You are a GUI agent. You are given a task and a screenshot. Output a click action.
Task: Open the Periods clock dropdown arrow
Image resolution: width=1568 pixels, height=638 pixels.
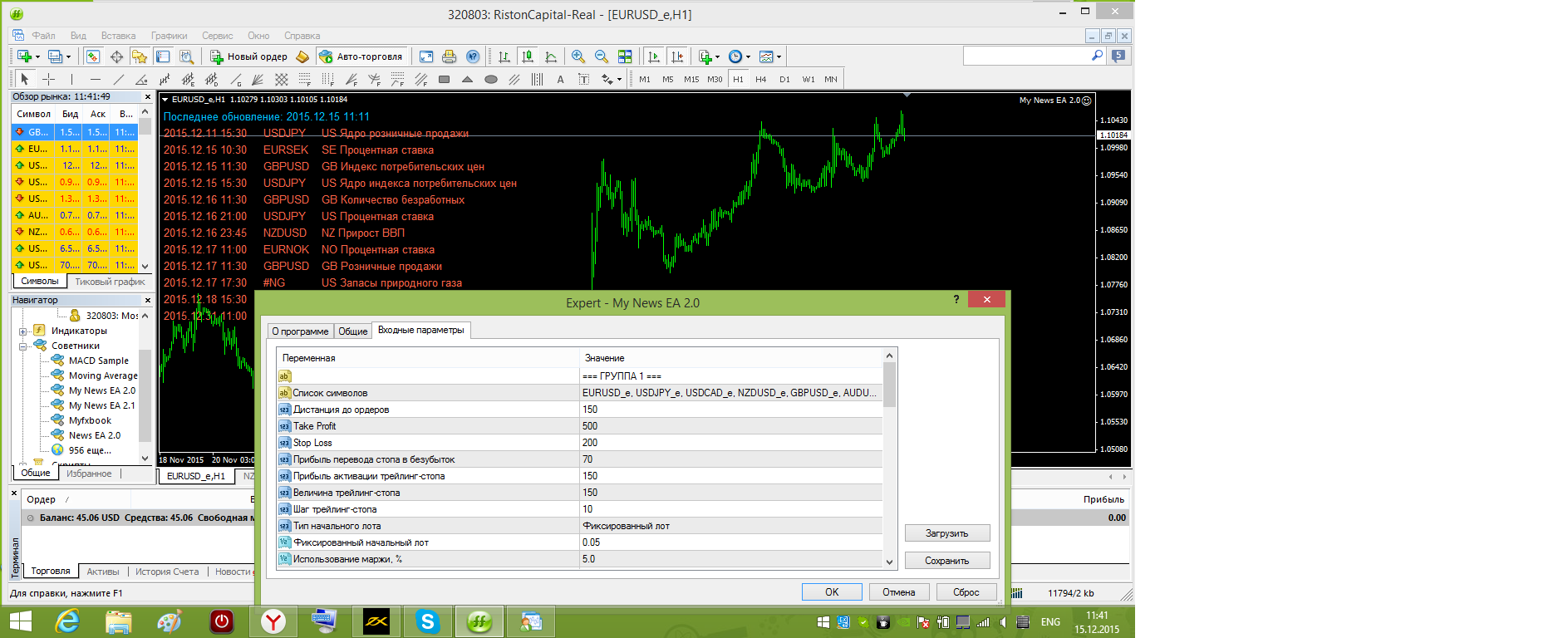tap(748, 56)
